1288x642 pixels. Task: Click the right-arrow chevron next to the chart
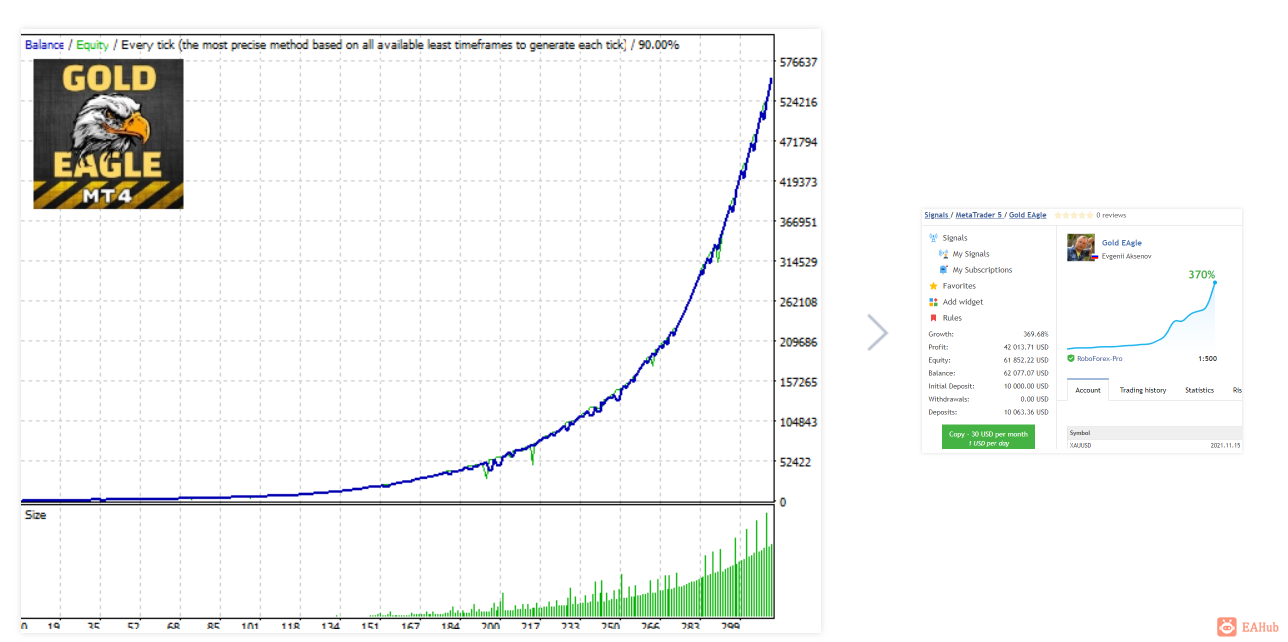pos(877,333)
